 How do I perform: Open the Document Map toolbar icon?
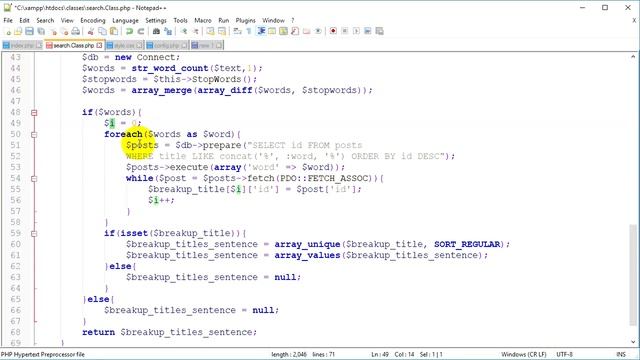click(x=283, y=31)
